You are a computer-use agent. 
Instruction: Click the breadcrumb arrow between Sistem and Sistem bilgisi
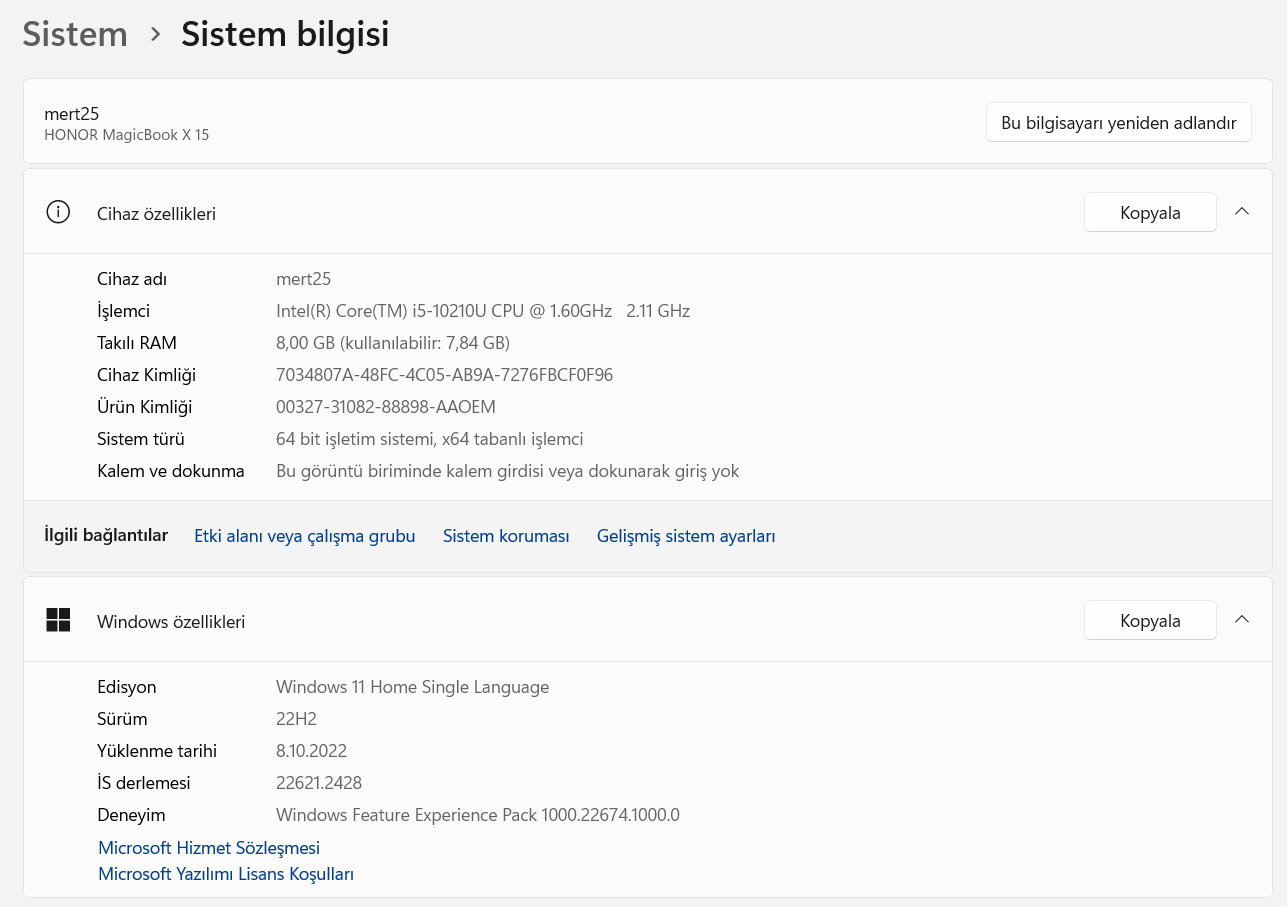tap(155, 34)
